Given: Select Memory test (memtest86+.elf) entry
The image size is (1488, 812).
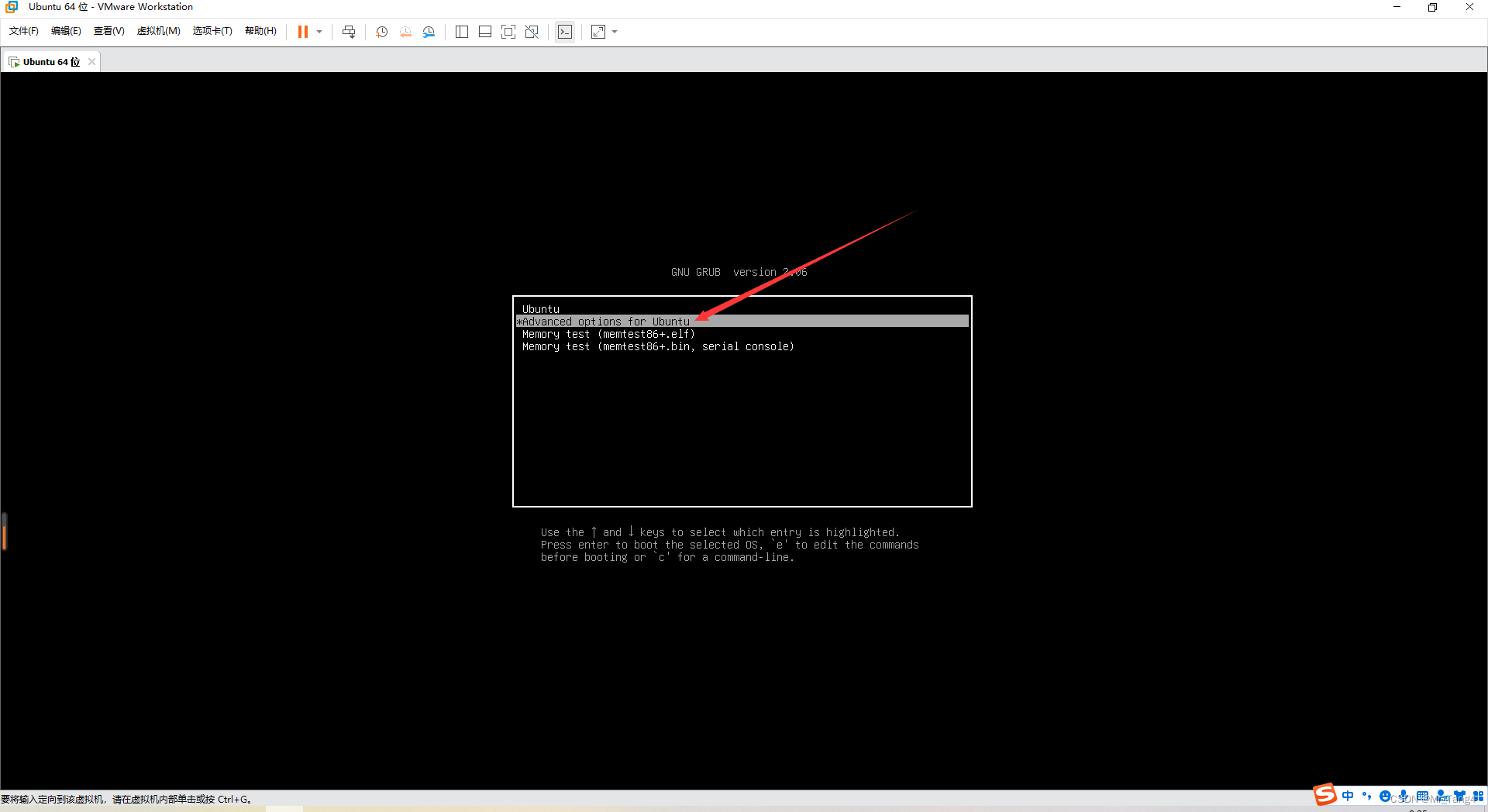Looking at the screenshot, I should tap(742, 334).
